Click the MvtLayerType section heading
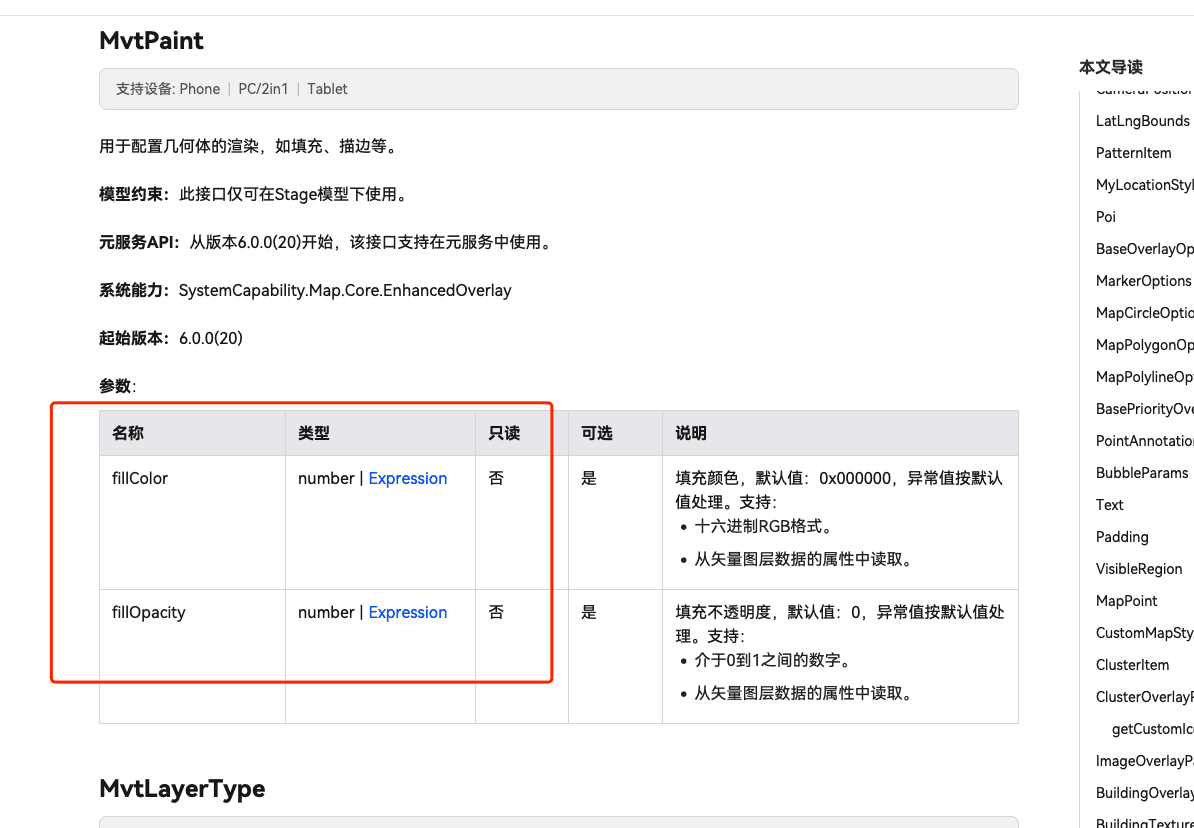1194x828 pixels. tap(182, 789)
